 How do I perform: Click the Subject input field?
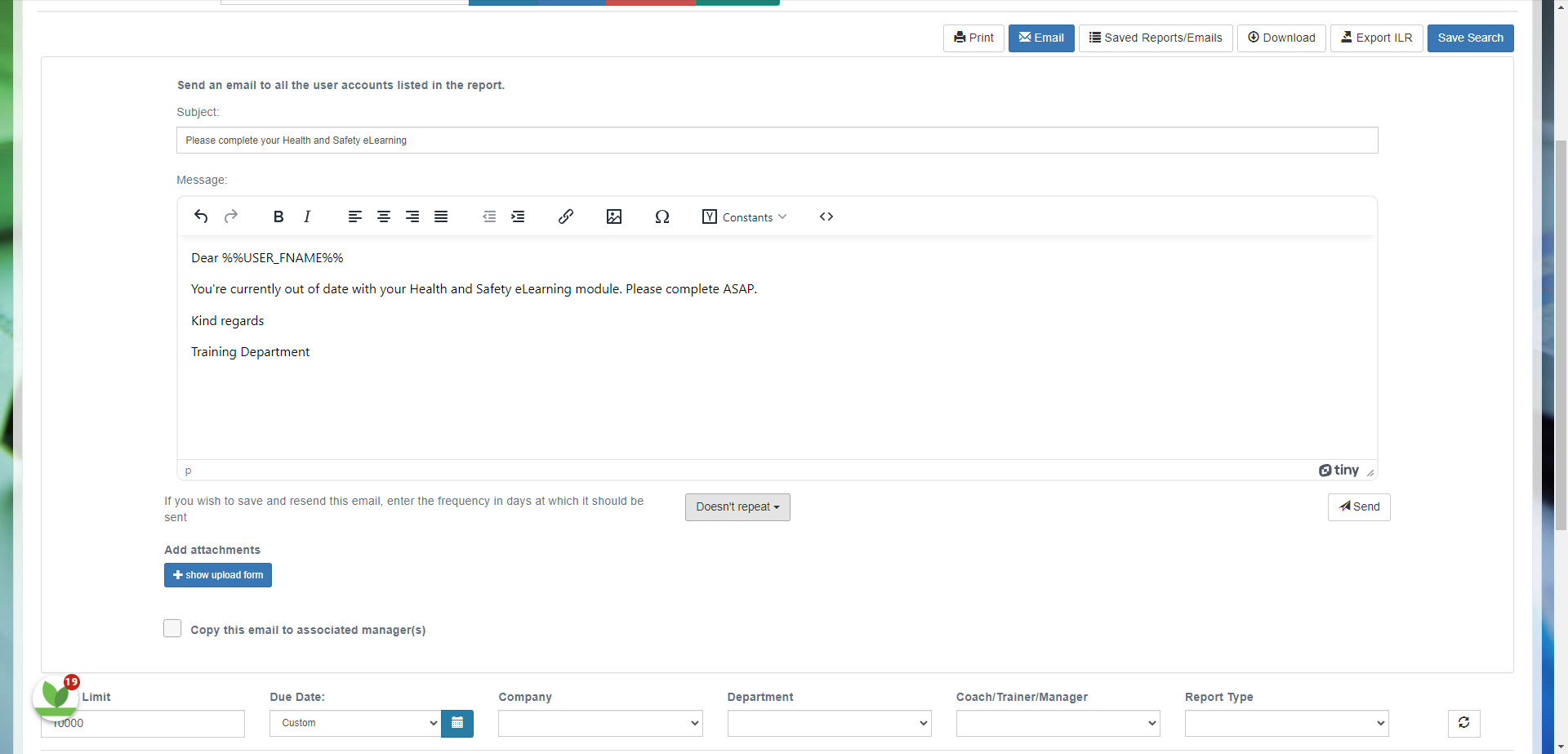[777, 141]
